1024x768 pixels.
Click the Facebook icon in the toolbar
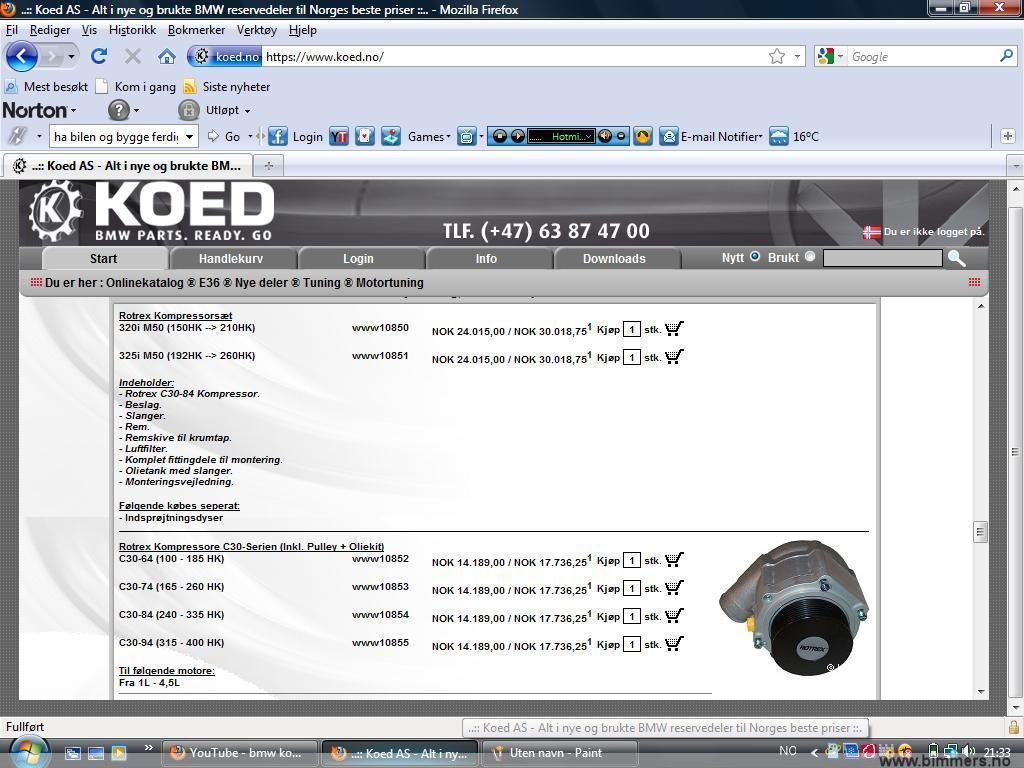click(278, 136)
